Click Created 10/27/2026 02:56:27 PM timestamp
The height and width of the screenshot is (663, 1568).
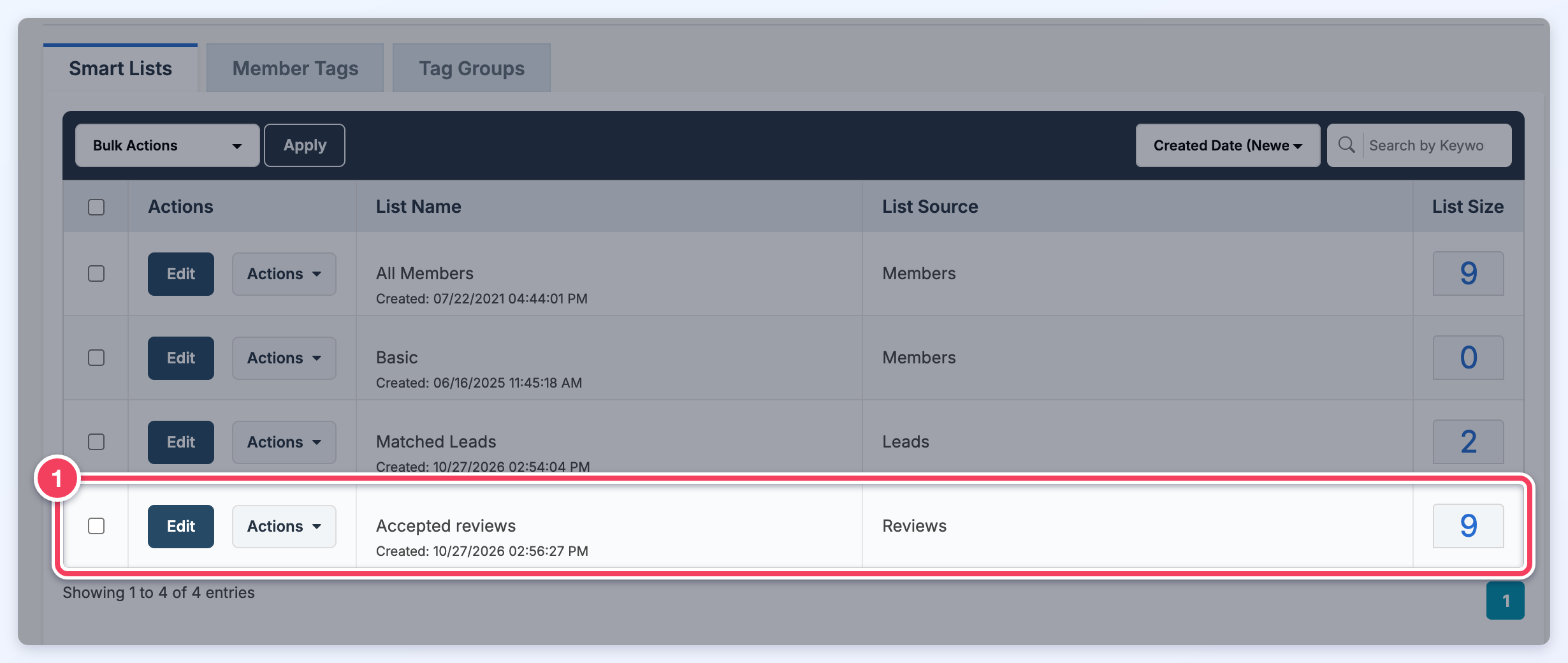tap(482, 551)
